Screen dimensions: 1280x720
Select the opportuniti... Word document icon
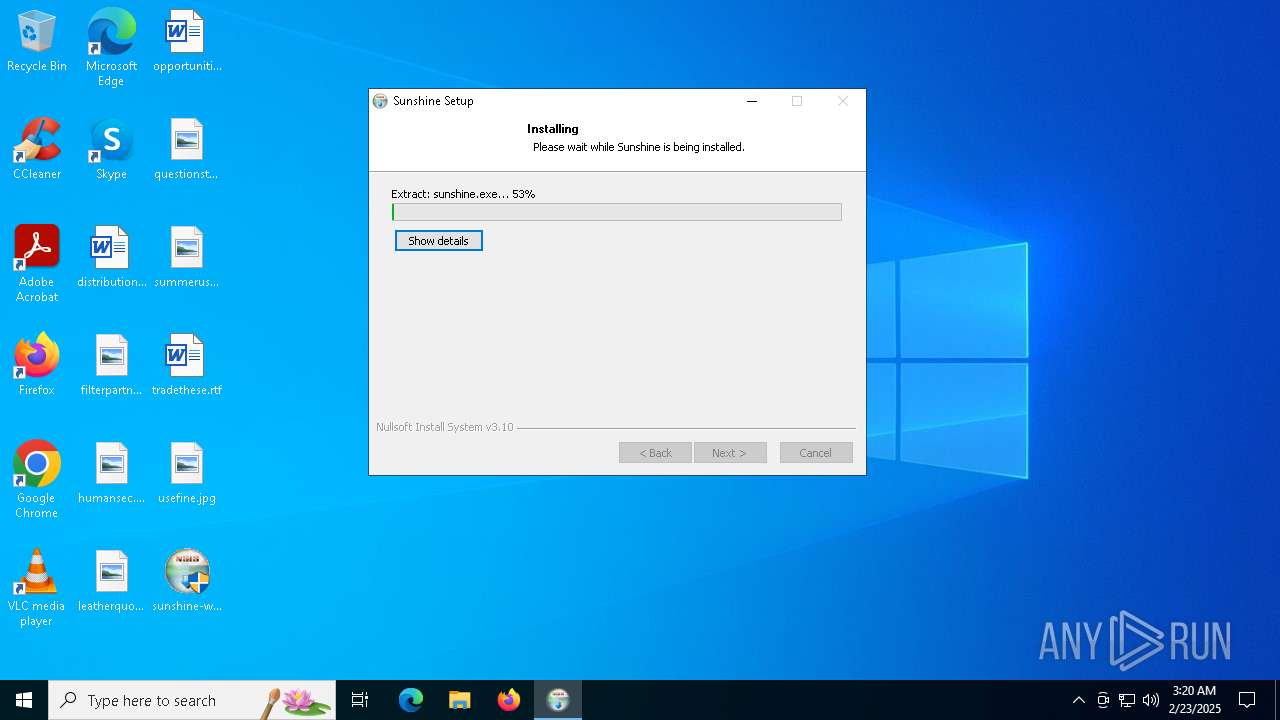[187, 42]
